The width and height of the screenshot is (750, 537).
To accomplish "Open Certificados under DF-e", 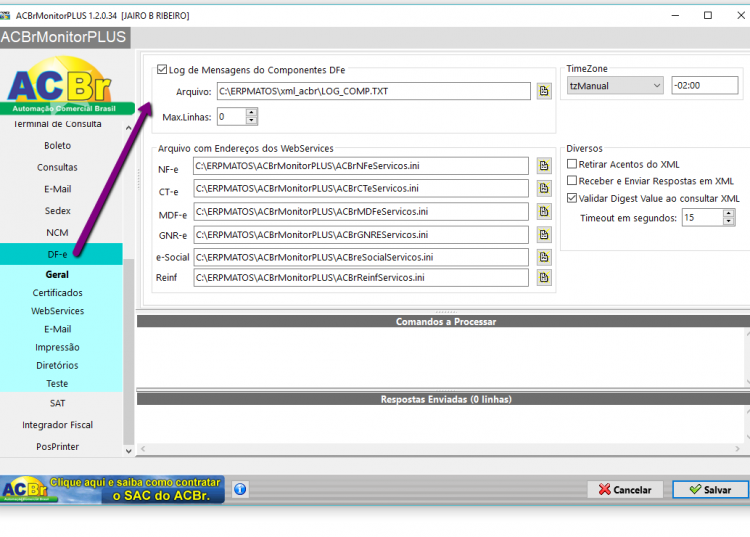I will point(57,293).
